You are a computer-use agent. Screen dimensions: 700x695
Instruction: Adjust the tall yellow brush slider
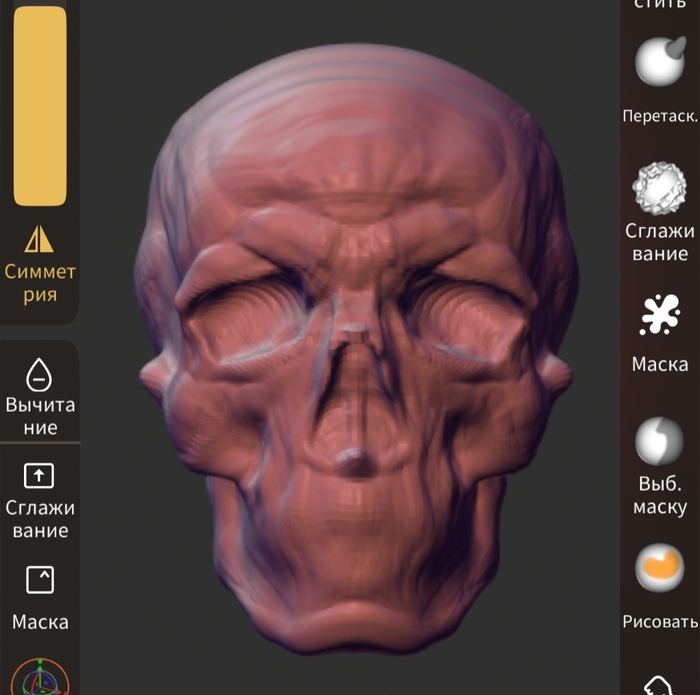click(x=40, y=106)
